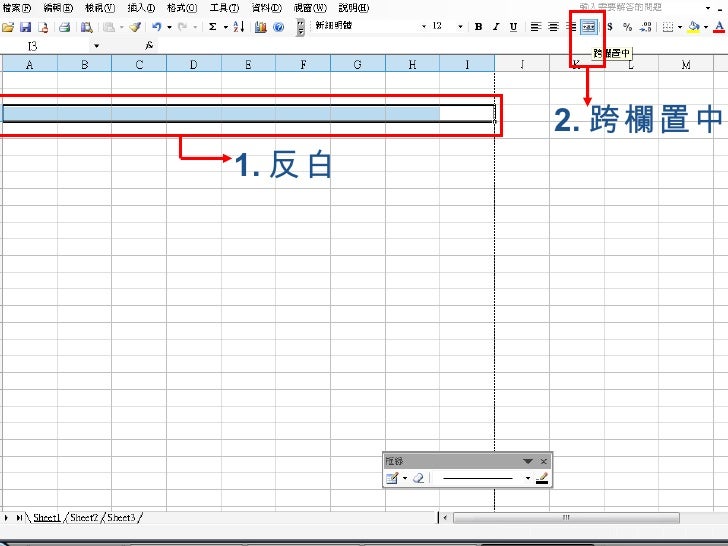Screen dimensions: 728x546
Task: Apply the red font color A
Action: 719,27
